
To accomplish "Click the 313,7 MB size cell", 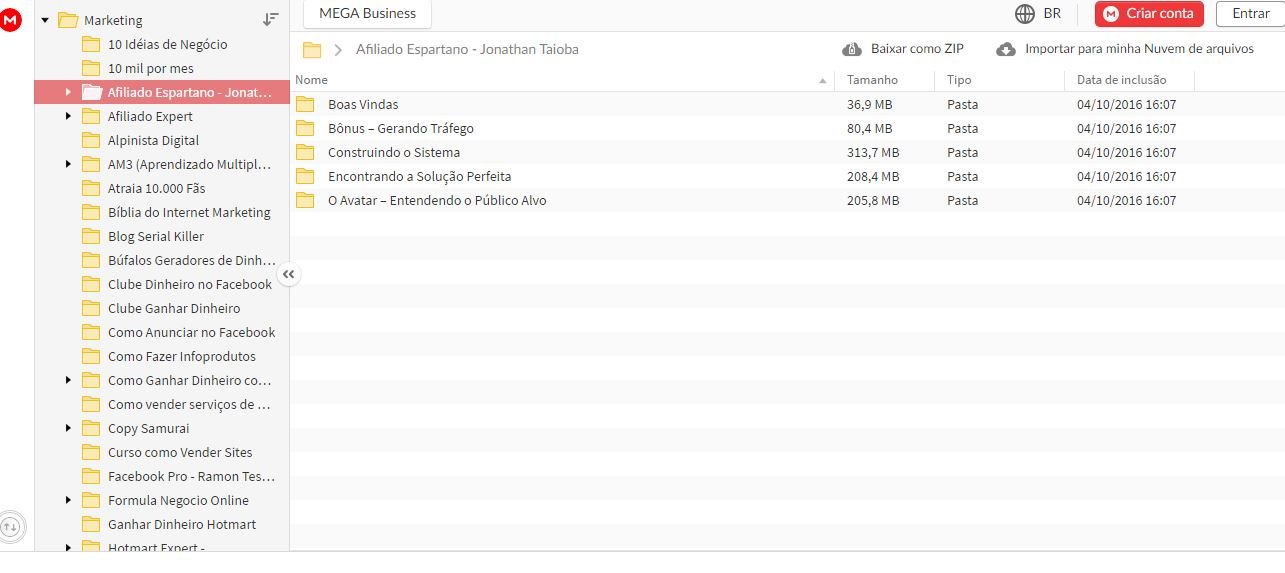I will click(873, 152).
